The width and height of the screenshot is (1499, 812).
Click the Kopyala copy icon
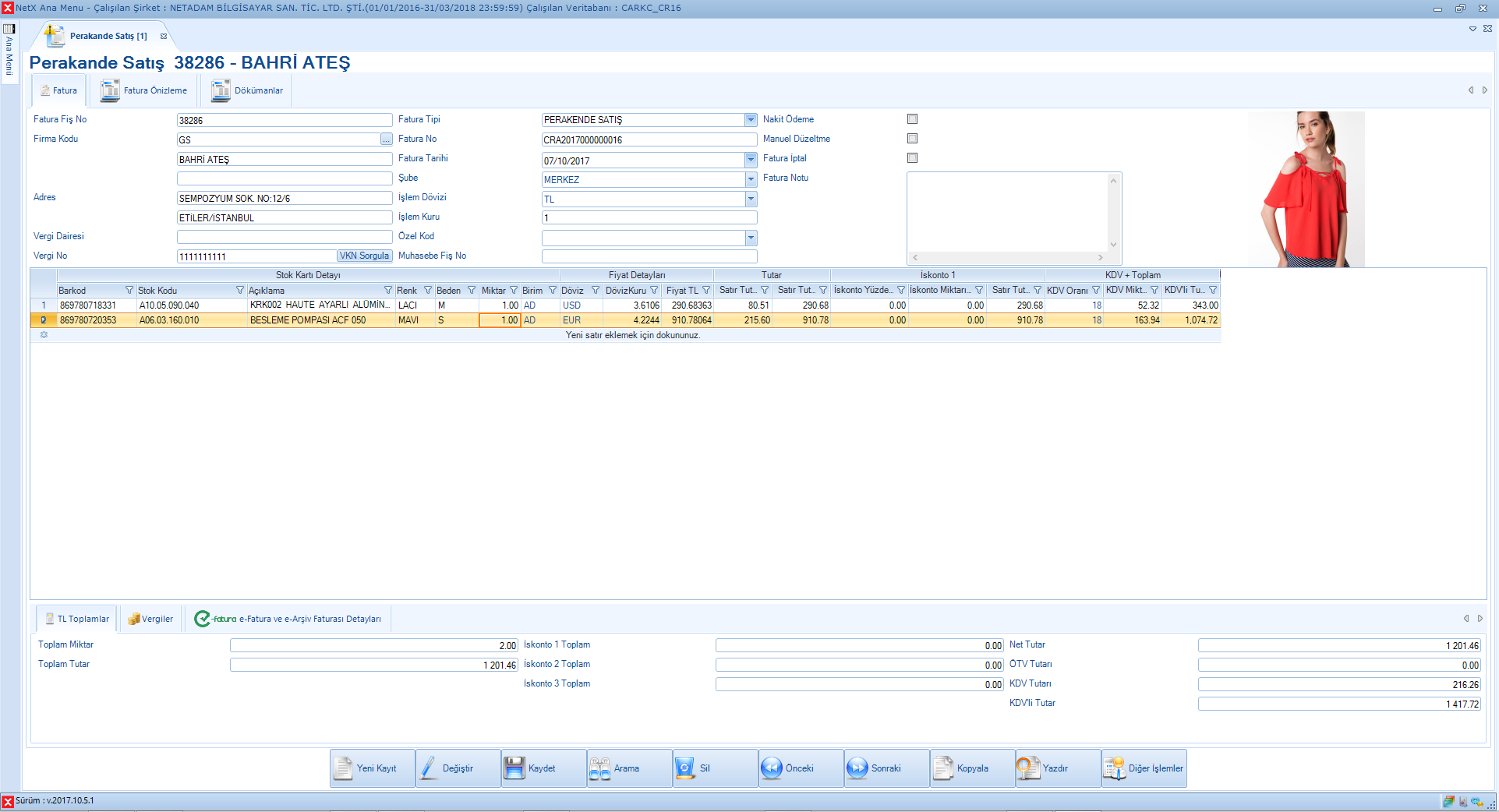click(x=943, y=768)
